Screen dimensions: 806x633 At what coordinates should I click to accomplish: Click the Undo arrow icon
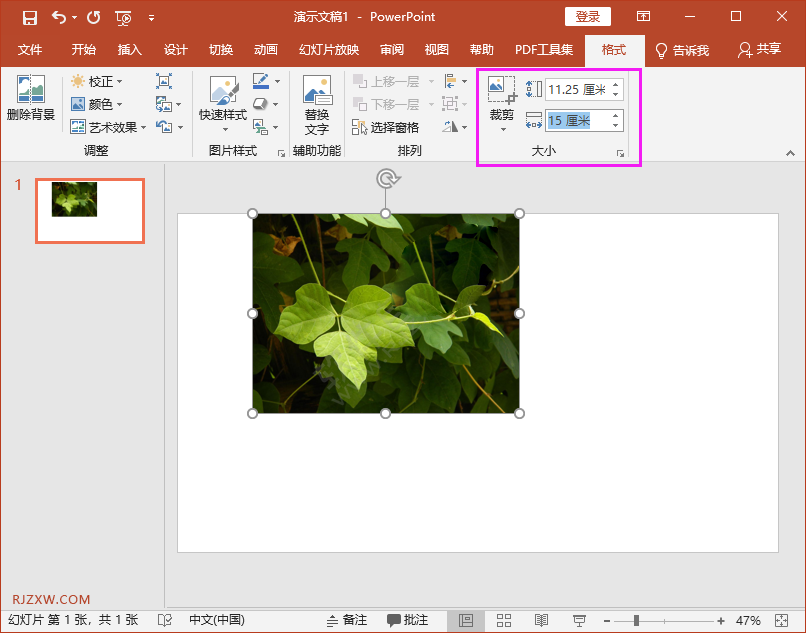(59, 17)
